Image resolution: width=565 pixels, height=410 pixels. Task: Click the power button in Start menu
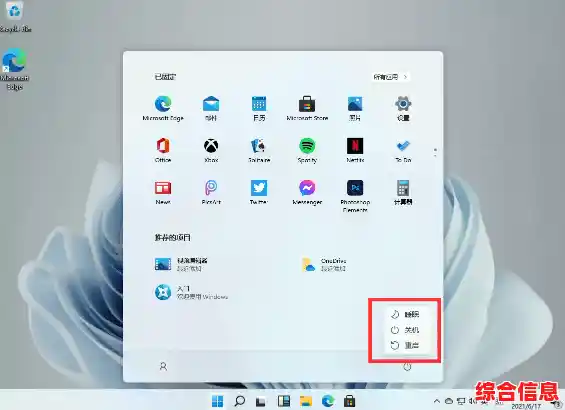tap(407, 367)
